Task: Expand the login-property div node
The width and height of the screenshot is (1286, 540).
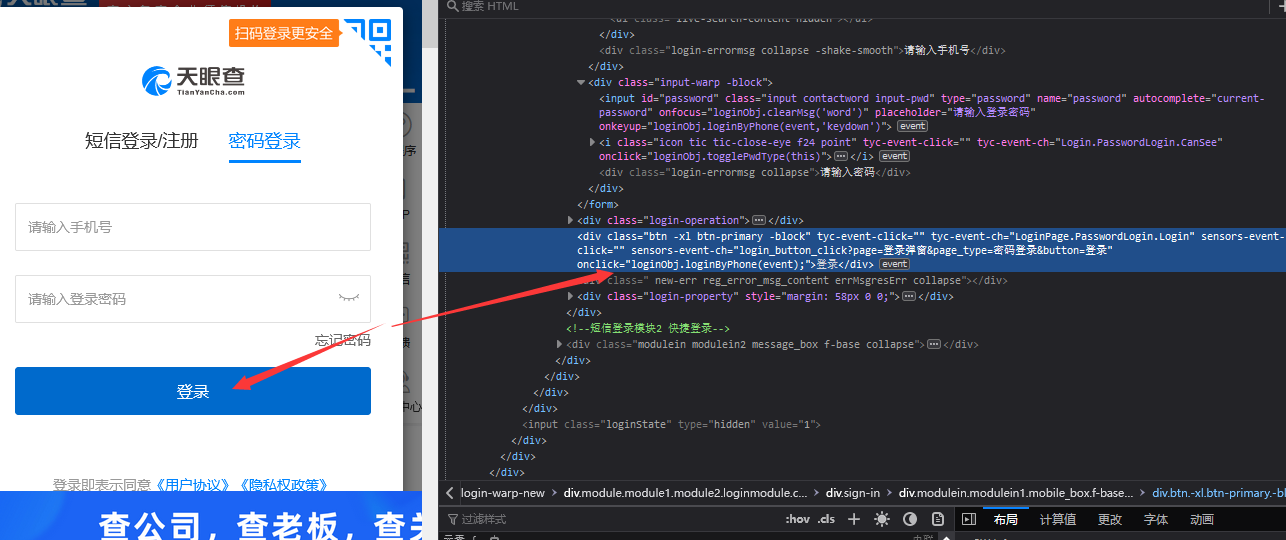Action: (570, 297)
